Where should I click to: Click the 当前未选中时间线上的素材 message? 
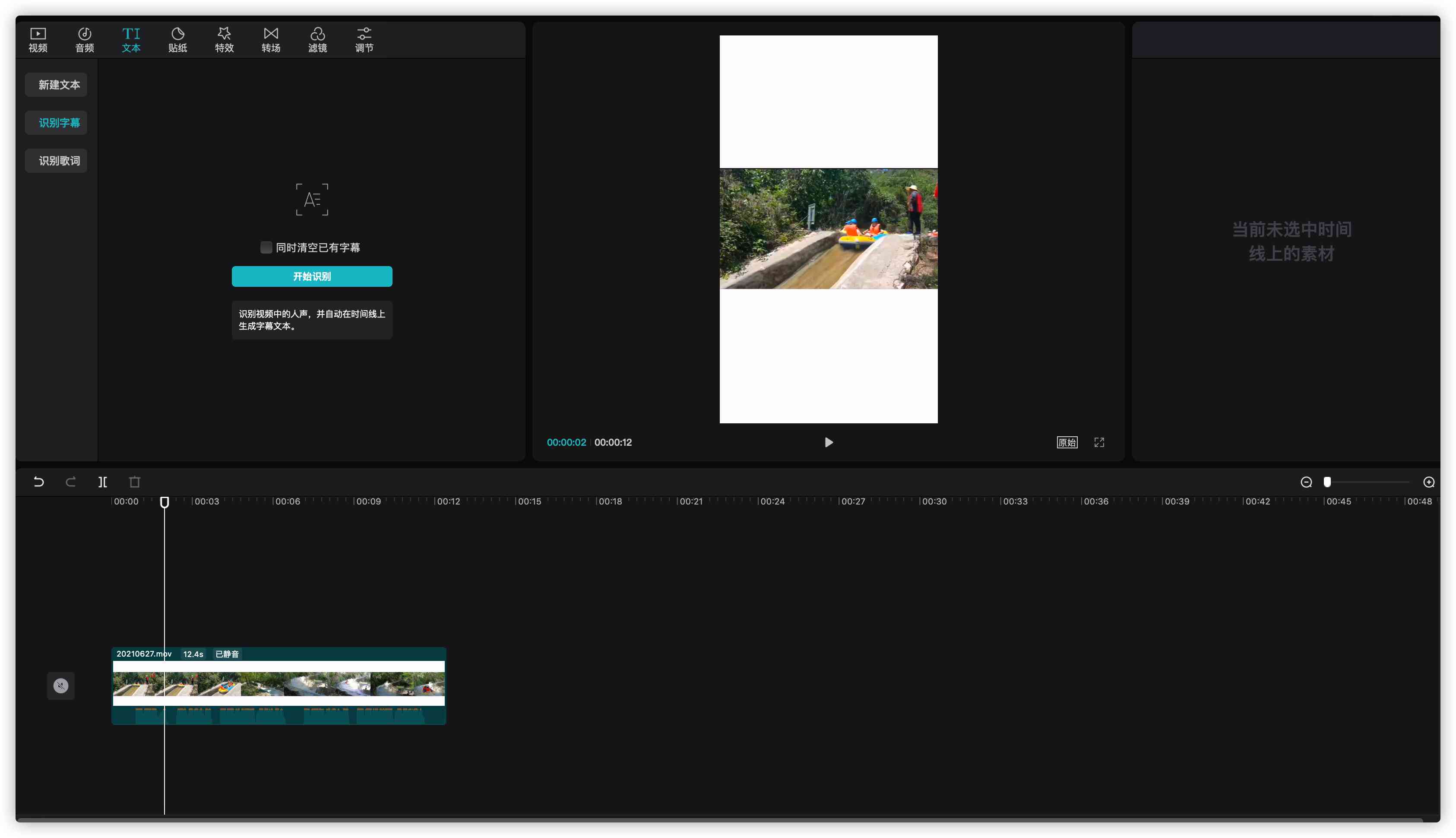click(1291, 241)
